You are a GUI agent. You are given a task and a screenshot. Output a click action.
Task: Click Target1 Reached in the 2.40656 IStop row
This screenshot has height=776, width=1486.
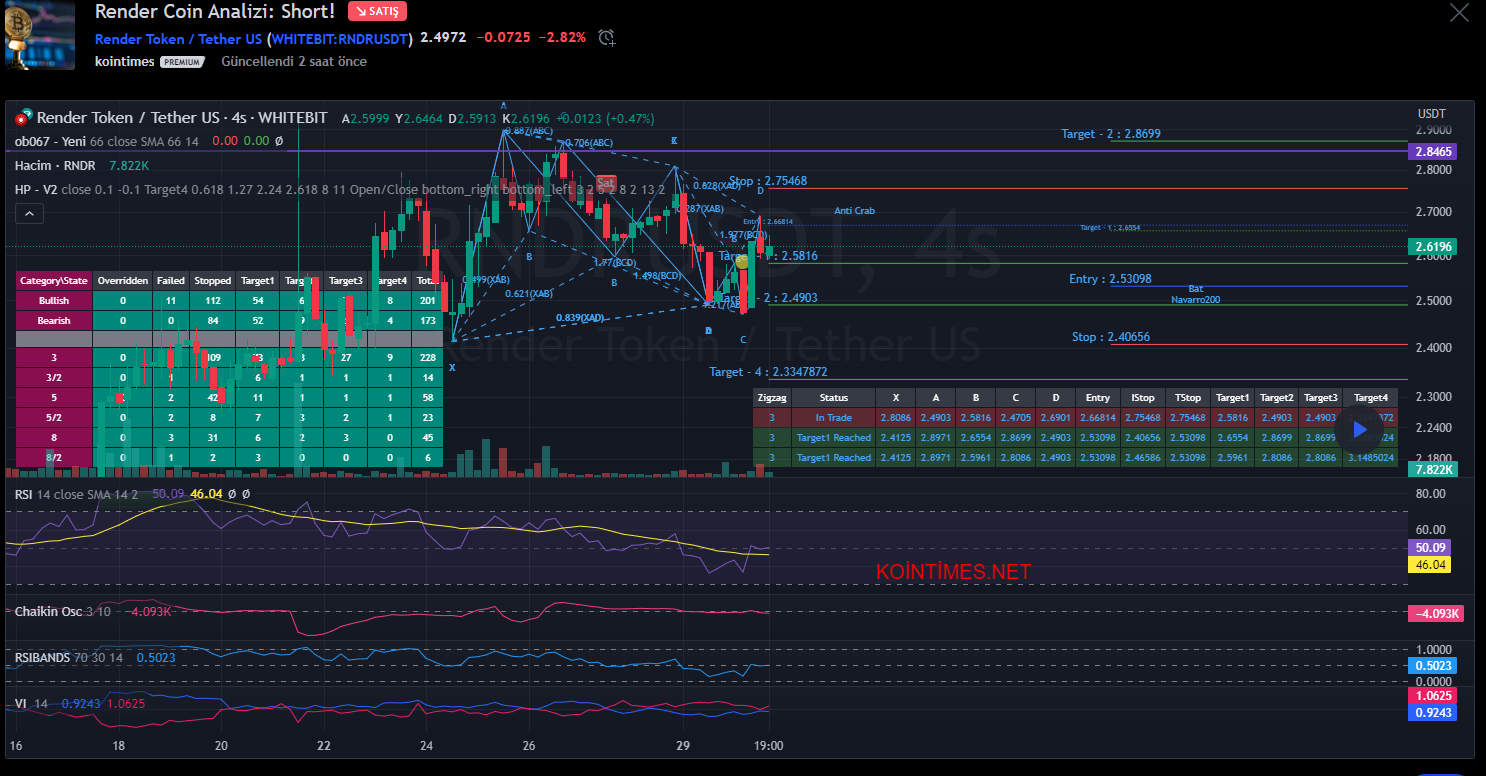(833, 438)
